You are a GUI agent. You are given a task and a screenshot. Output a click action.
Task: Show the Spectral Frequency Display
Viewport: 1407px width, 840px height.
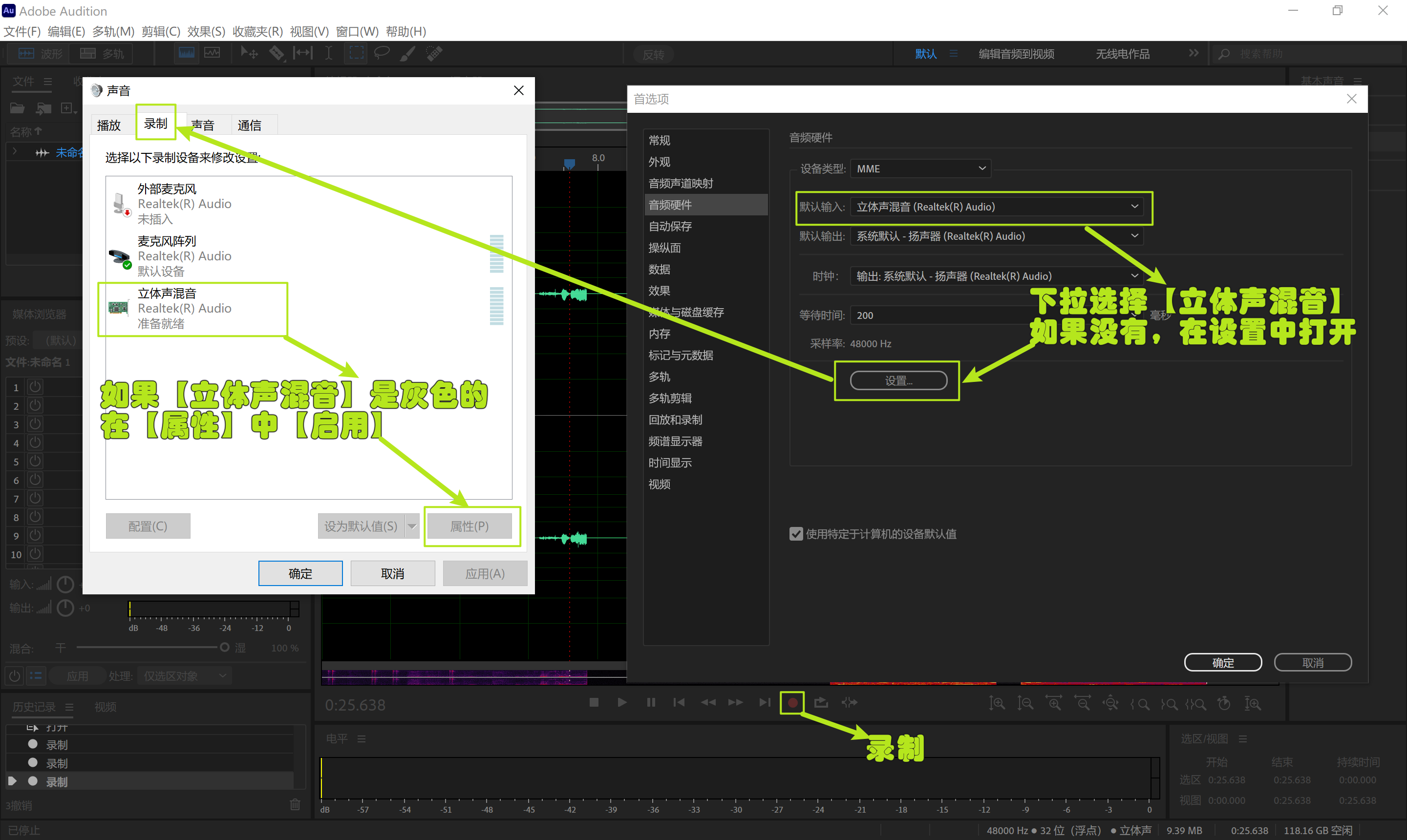pyautogui.click(x=186, y=53)
